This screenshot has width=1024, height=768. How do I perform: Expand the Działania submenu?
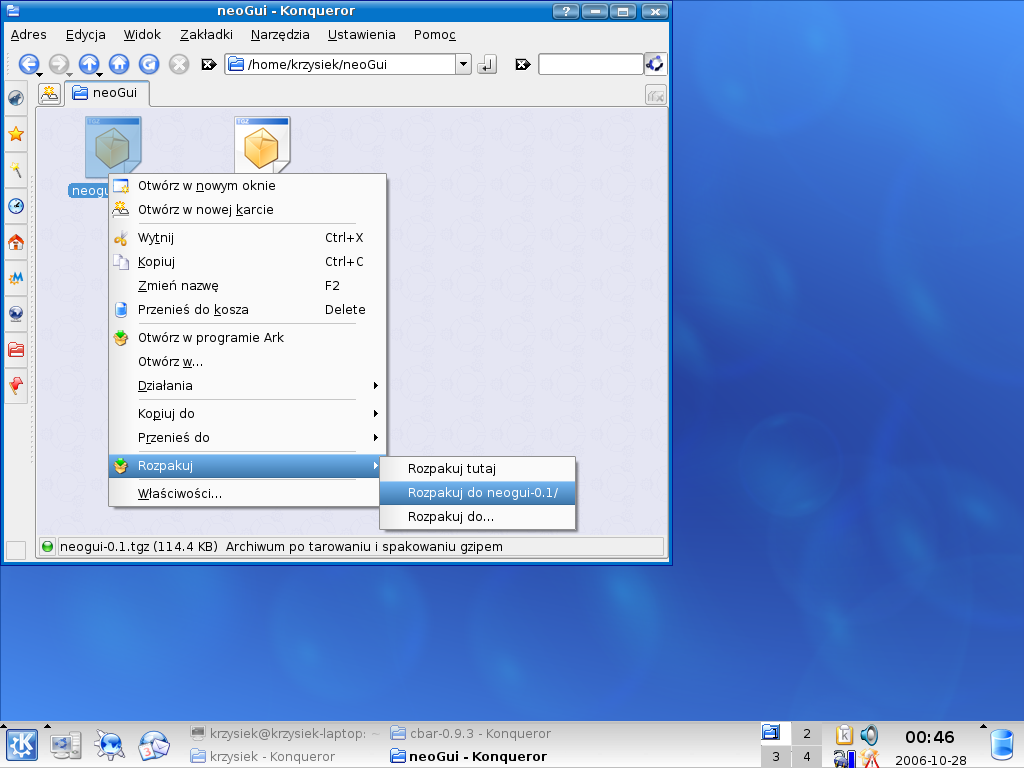click(248, 385)
